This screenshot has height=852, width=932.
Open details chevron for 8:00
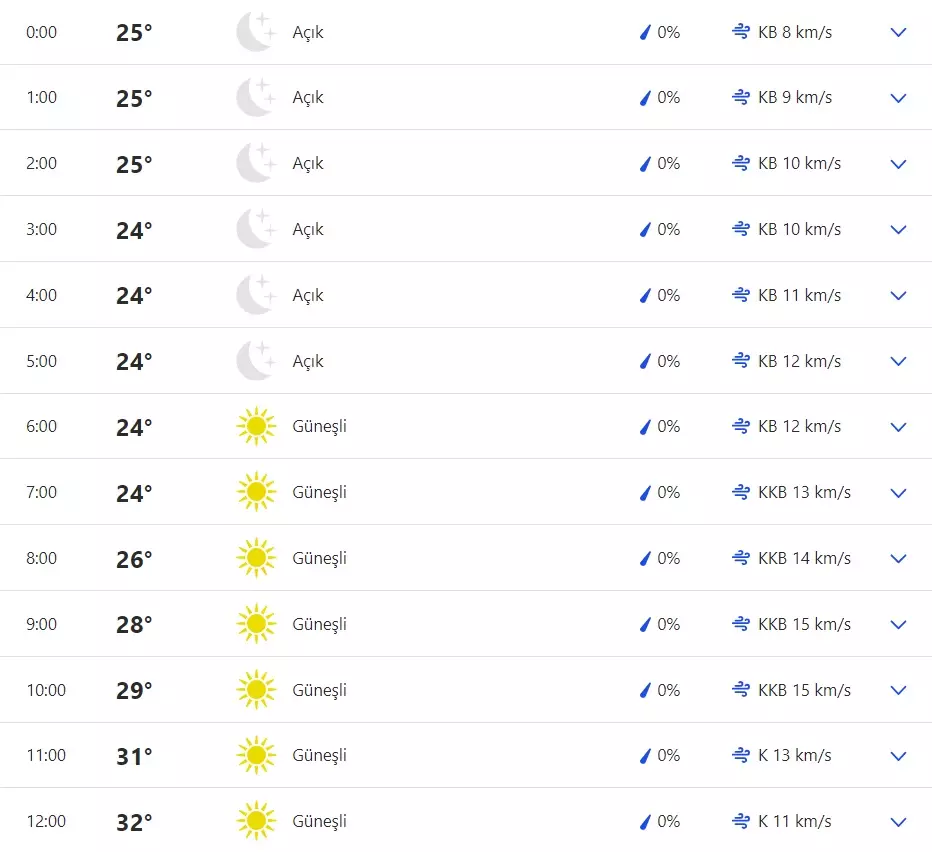coord(898,559)
